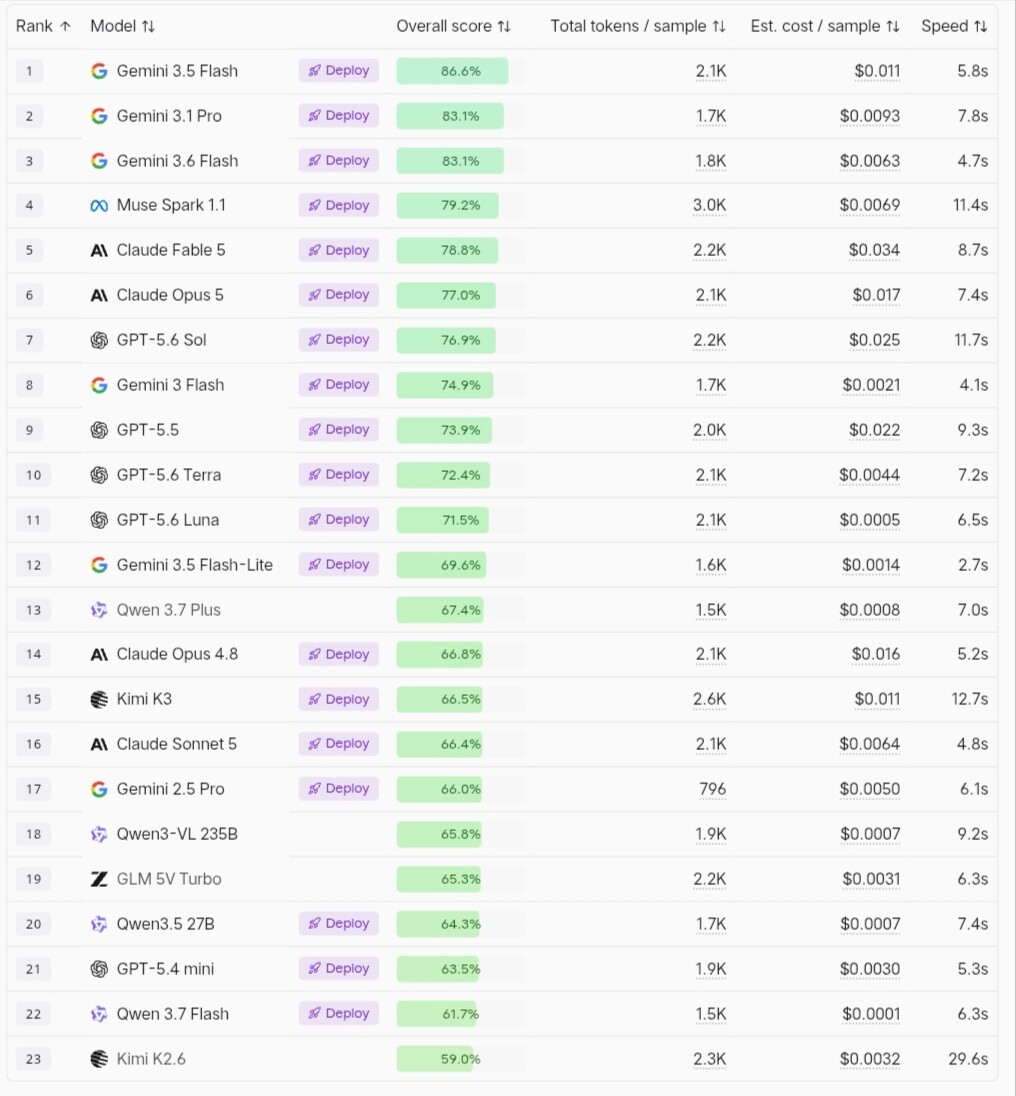Sort by Est. cost / sample
The width and height of the screenshot is (1016, 1096).
coord(825,27)
